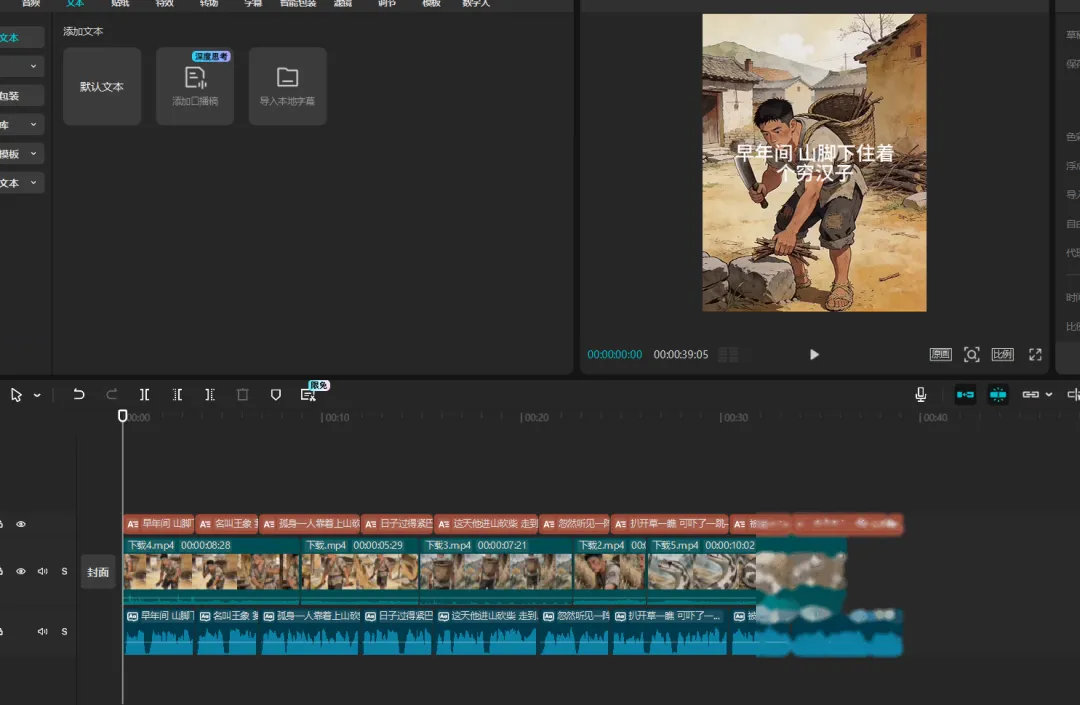The height and width of the screenshot is (705, 1080).
Task: Mute the narration audio track speaker icon
Action: pos(43,632)
